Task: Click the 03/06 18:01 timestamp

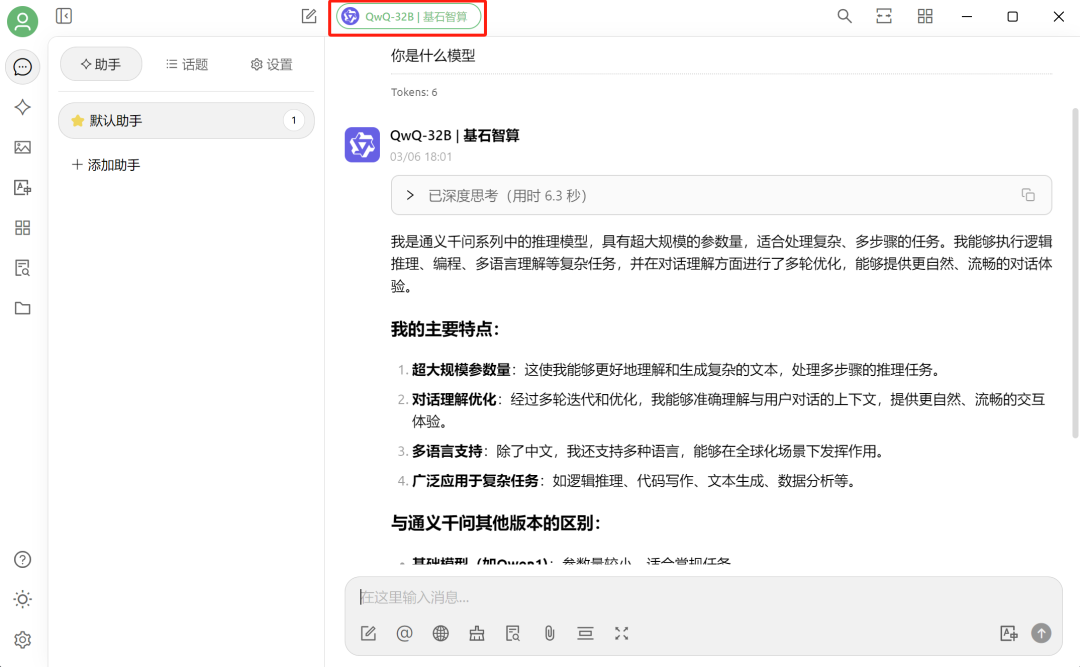Action: [x=421, y=156]
